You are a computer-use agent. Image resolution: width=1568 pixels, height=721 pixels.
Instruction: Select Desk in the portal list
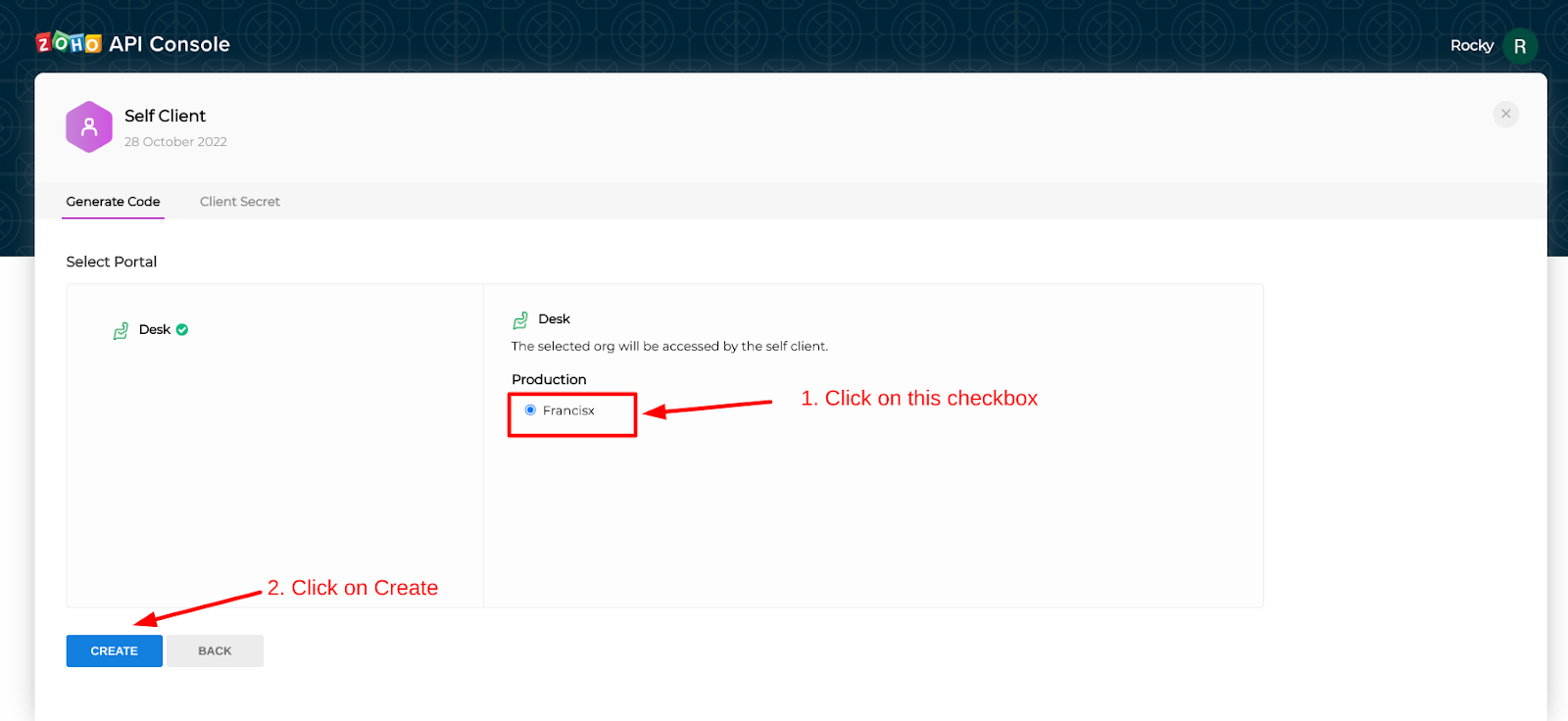pos(155,330)
